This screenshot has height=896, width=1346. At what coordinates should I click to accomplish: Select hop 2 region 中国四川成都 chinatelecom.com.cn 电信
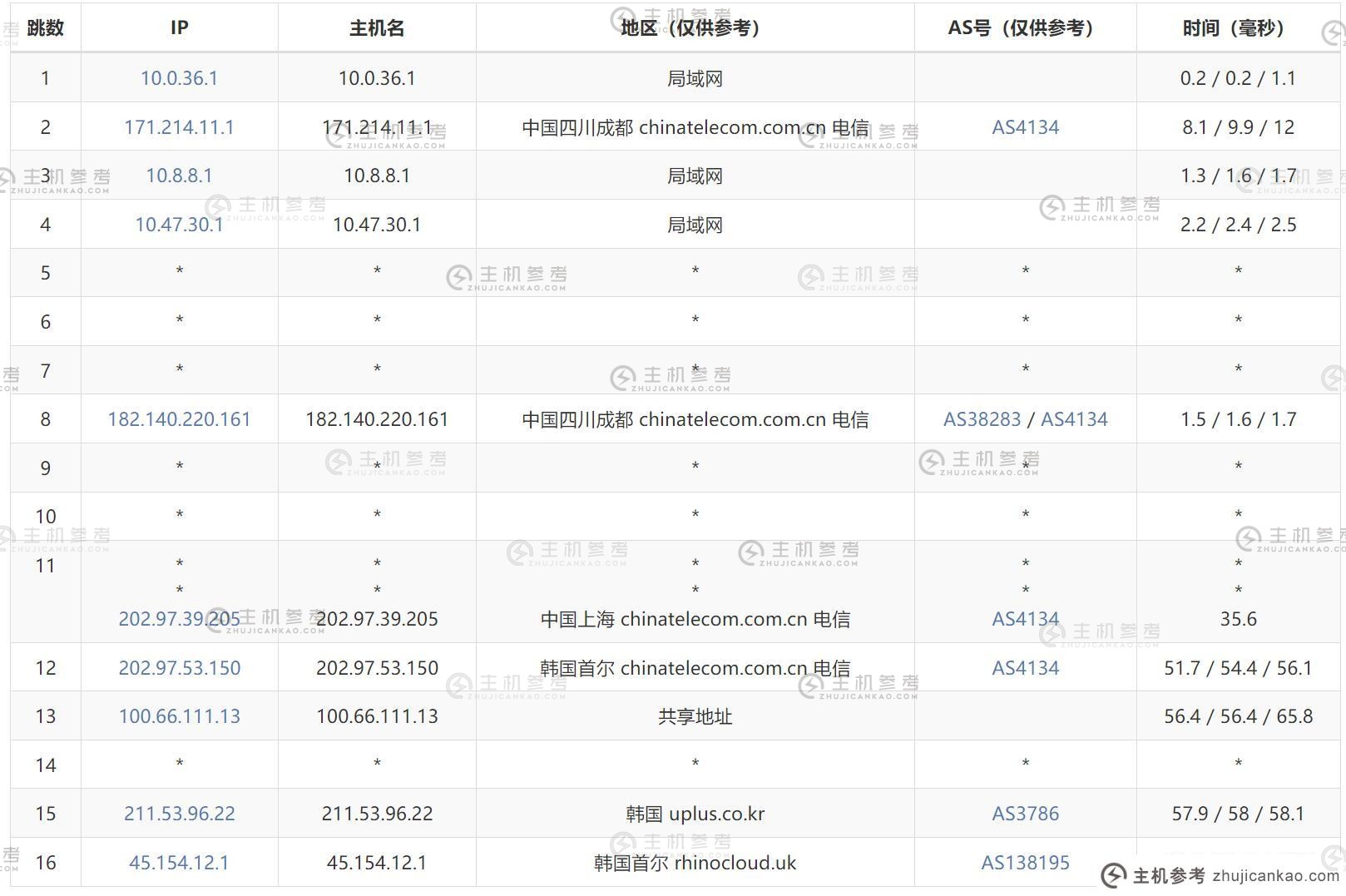click(695, 127)
